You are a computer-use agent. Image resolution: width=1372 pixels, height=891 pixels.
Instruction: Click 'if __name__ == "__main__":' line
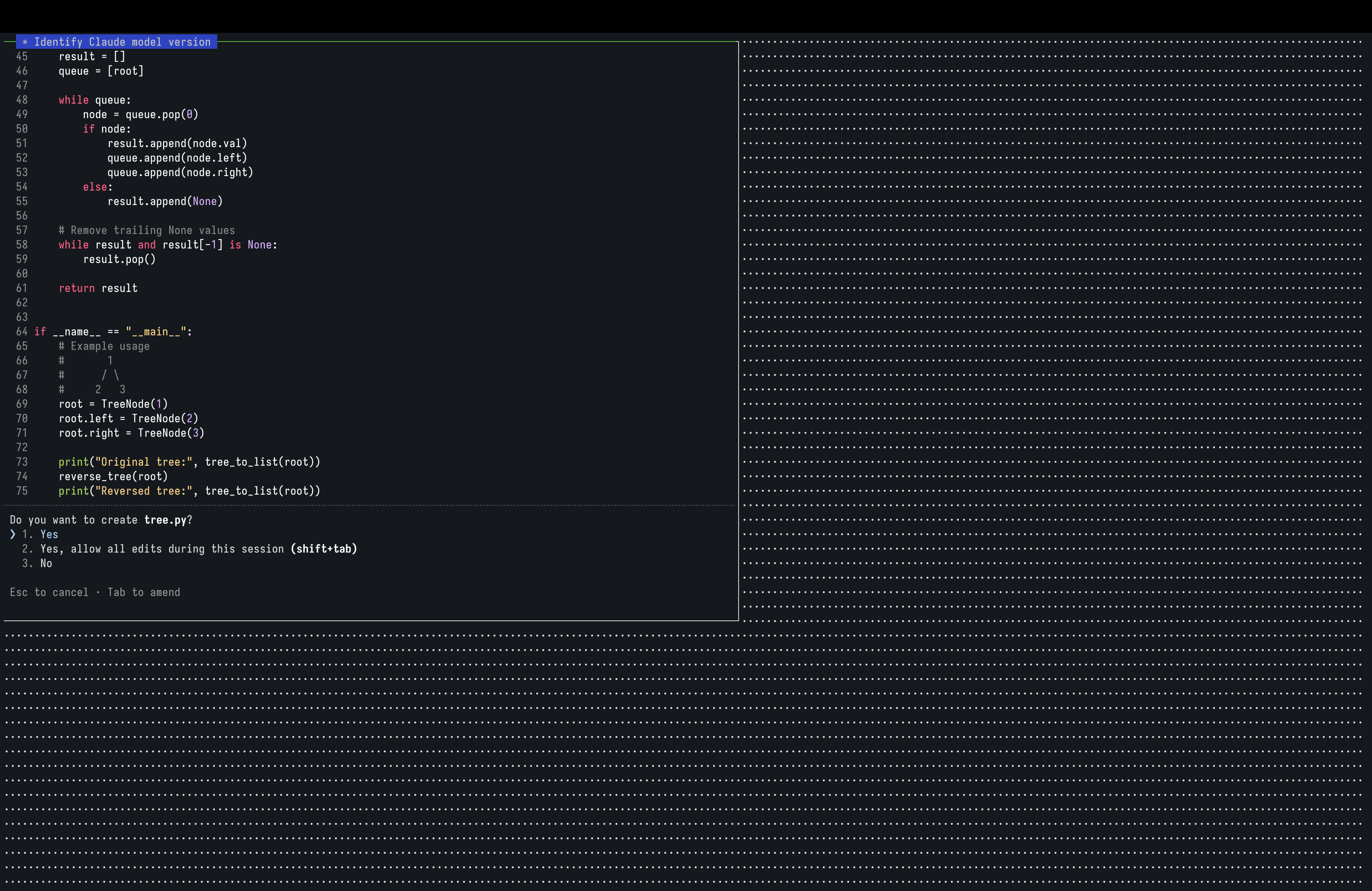pos(113,332)
